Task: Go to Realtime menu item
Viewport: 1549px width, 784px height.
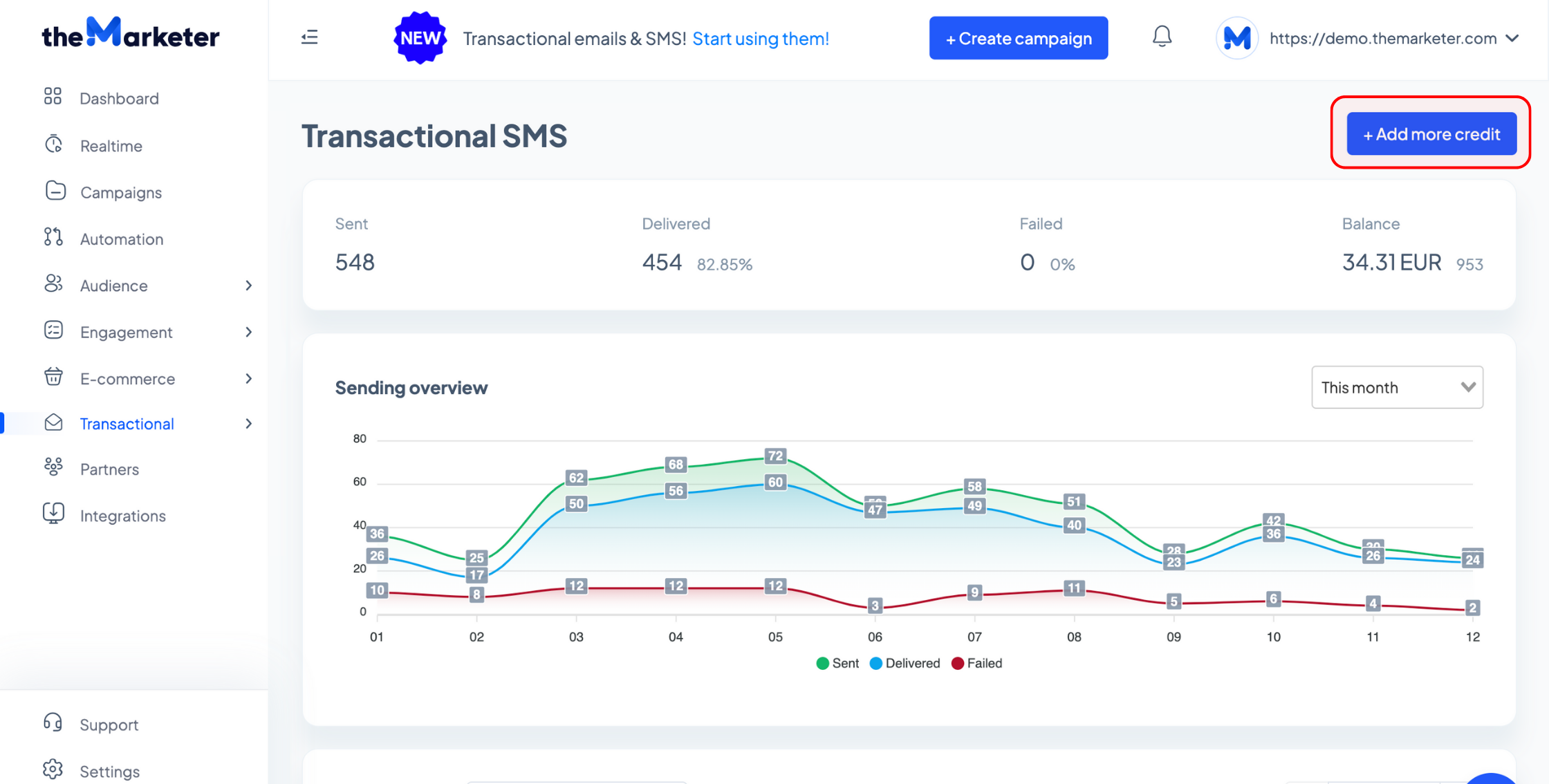Action: tap(111, 146)
